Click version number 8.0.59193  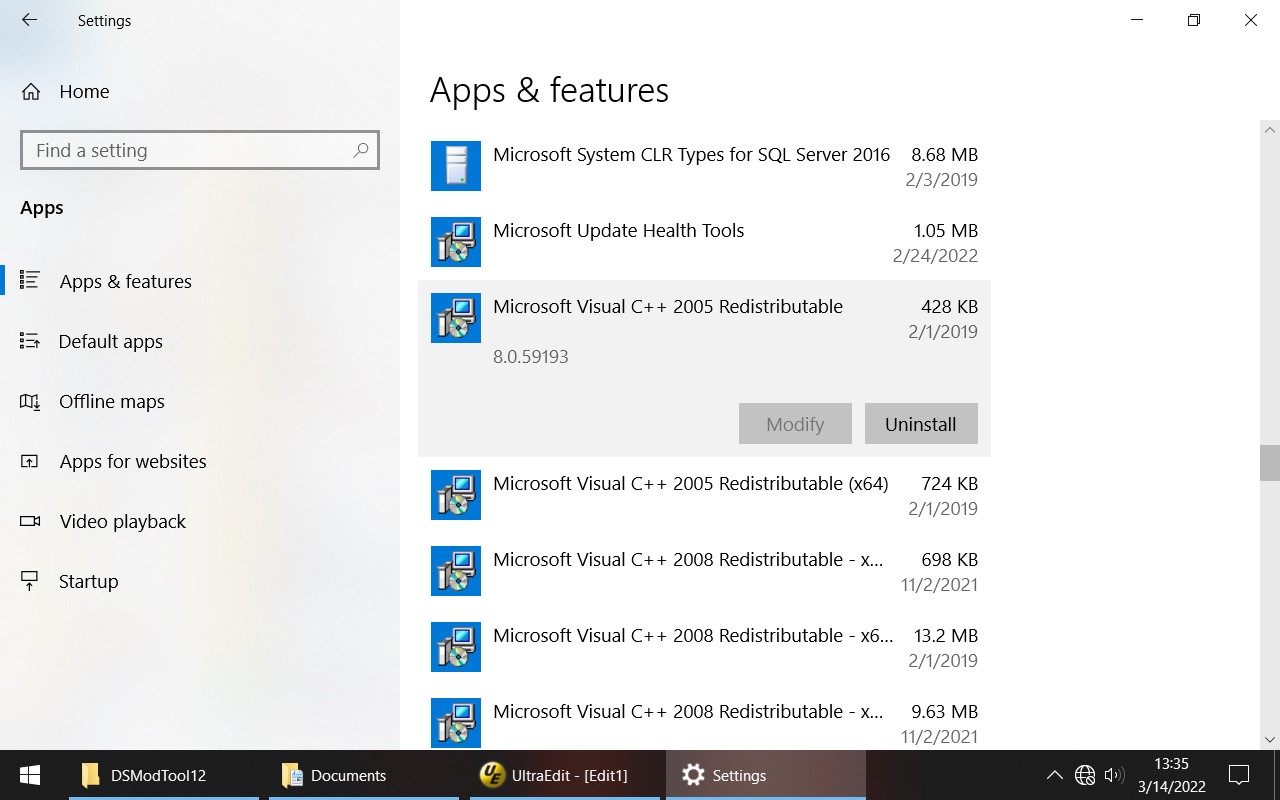(x=531, y=357)
